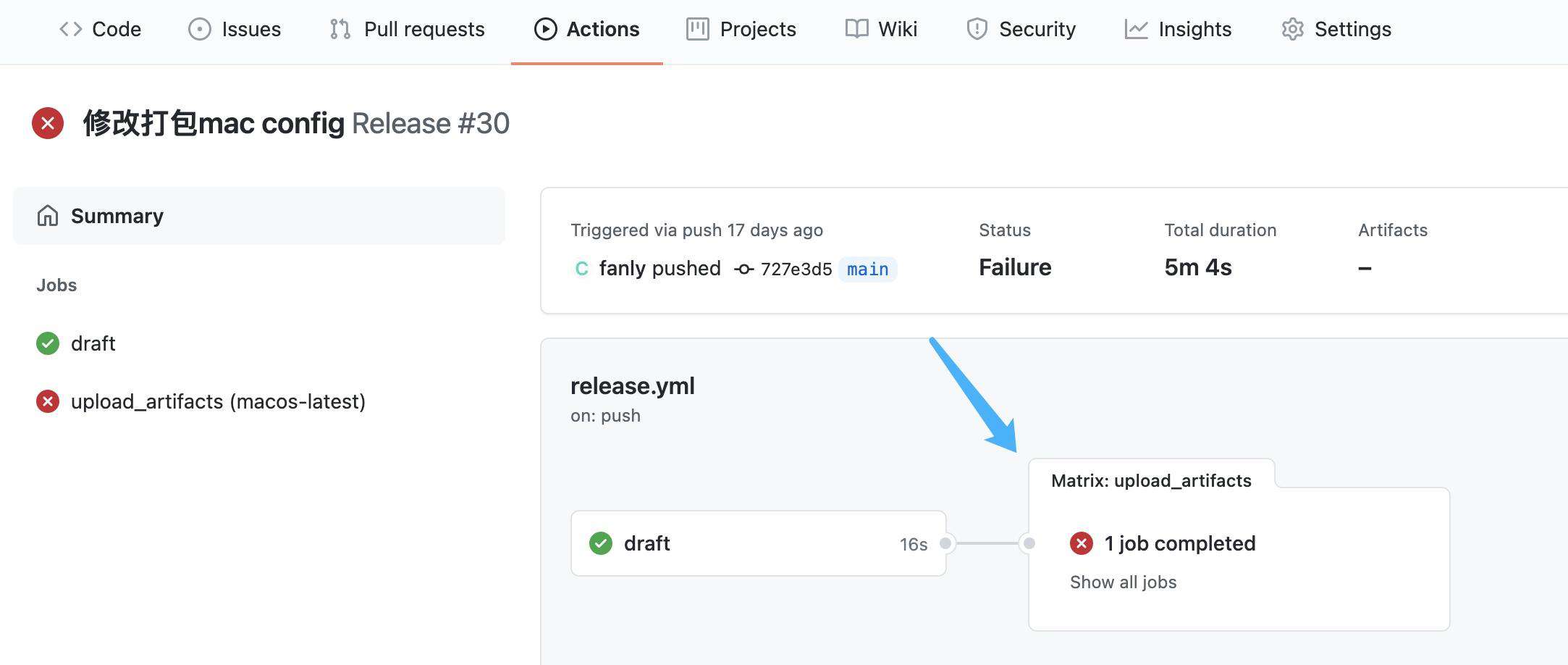1568x665 pixels.
Task: Click the main branch label
Action: (867, 269)
